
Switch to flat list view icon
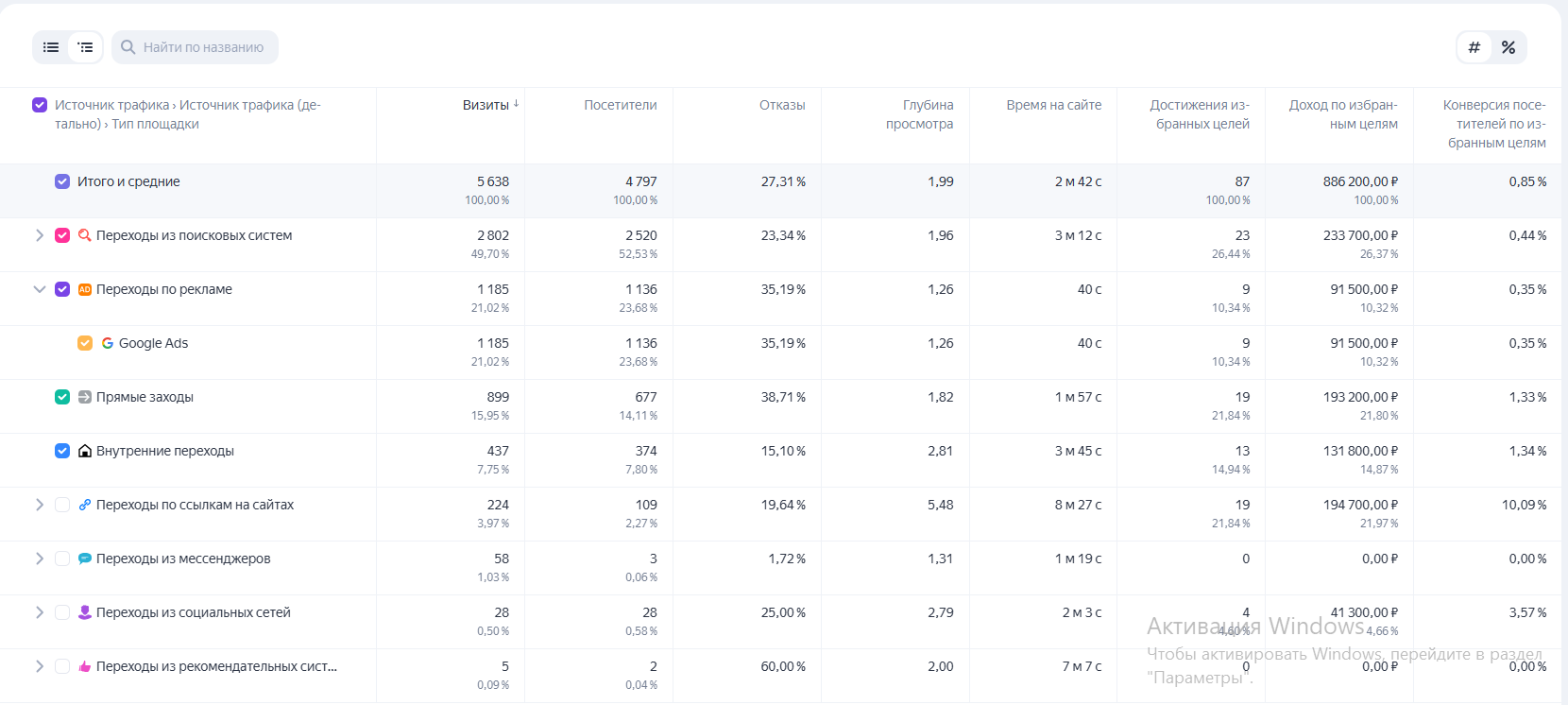coord(51,47)
